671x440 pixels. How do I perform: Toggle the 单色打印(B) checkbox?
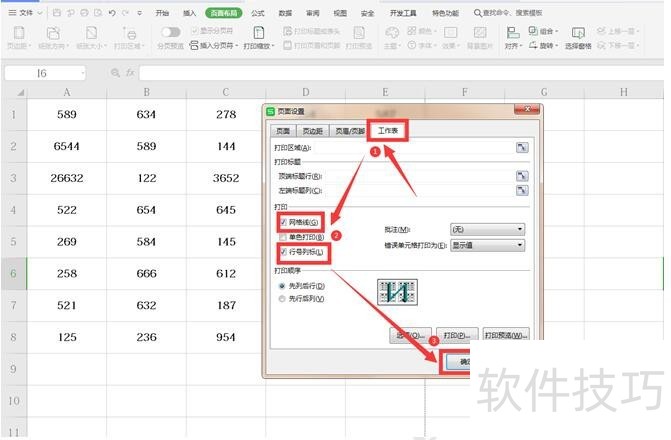[x=283, y=237]
